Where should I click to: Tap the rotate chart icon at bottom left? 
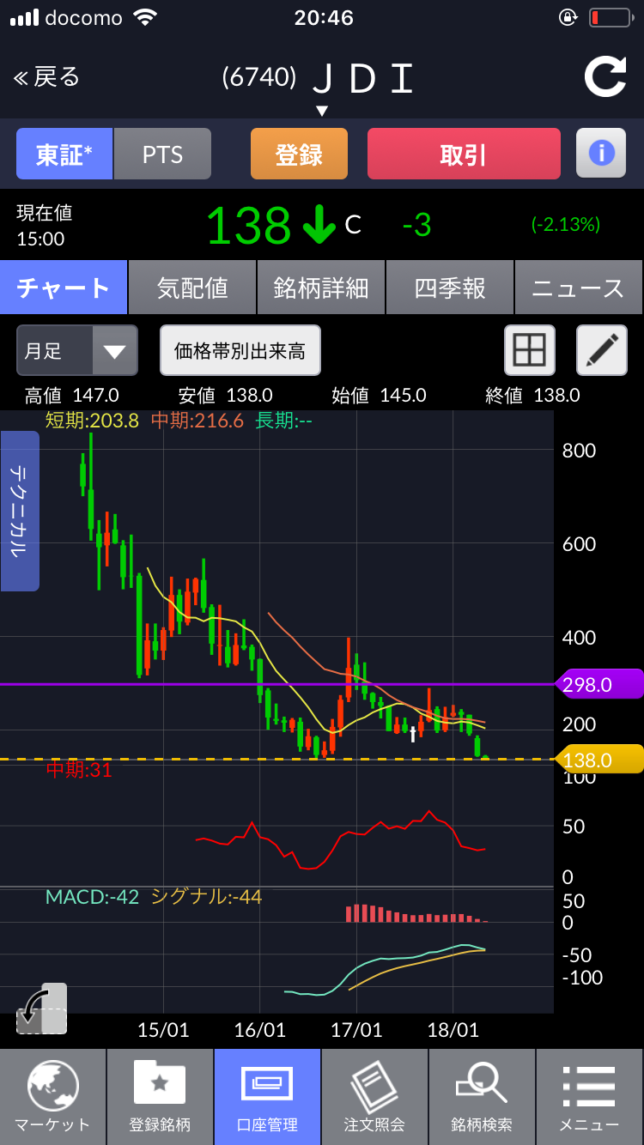pos(42,1009)
